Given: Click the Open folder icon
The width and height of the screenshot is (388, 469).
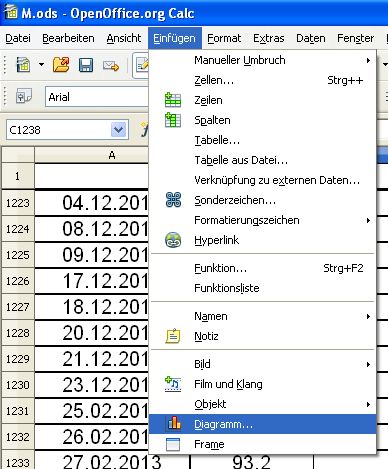Looking at the screenshot, I should [61, 65].
